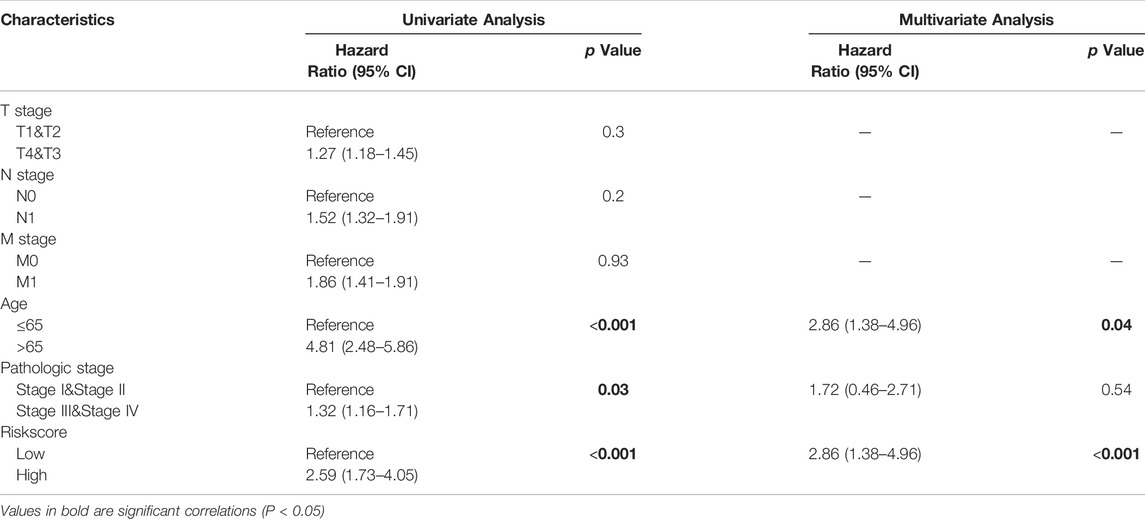This screenshot has width=1145, height=519.
Task: Select the T1&T2 Reference cell
Action: click(x=340, y=132)
